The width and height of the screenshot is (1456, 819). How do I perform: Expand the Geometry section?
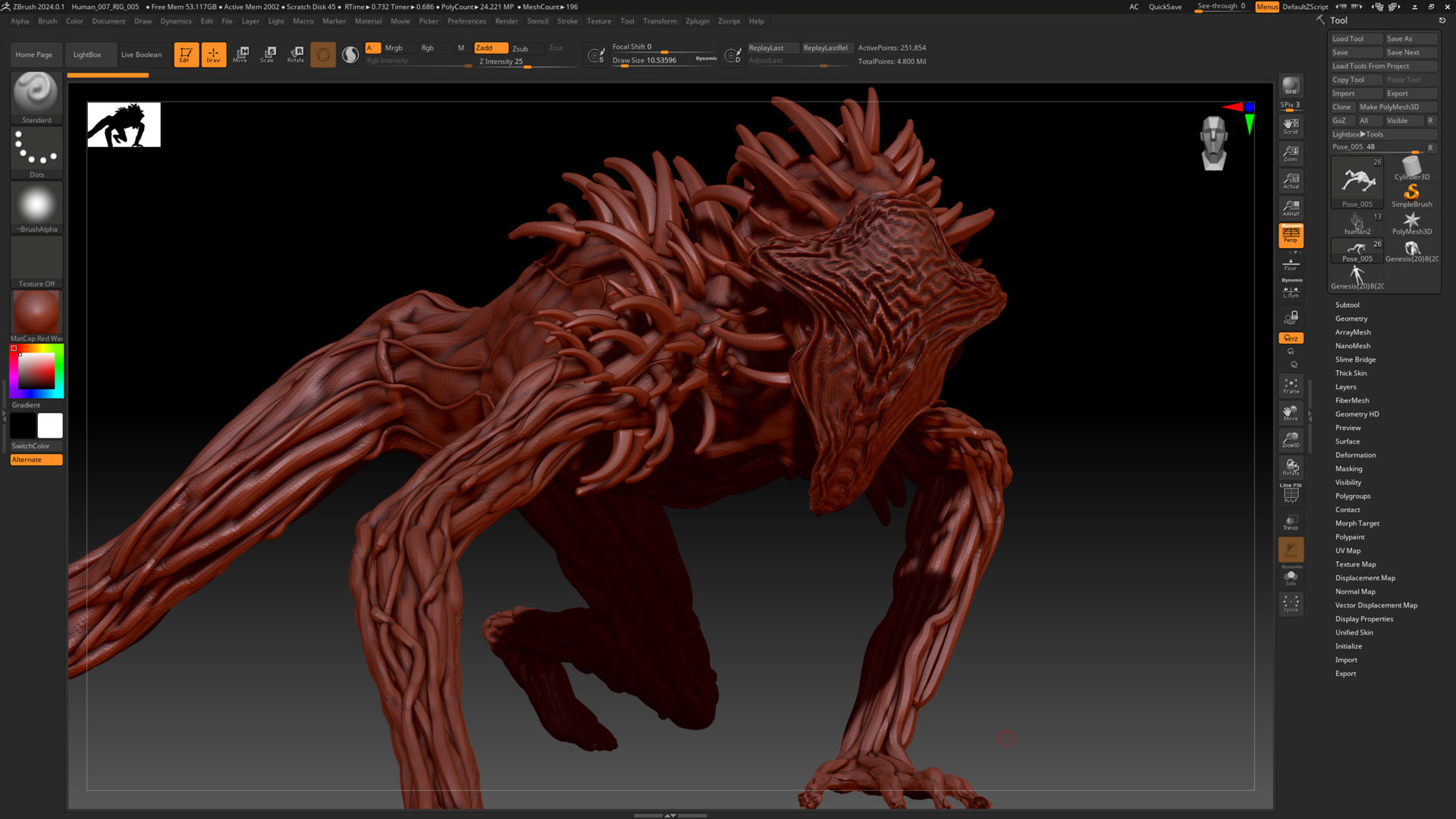1351,318
